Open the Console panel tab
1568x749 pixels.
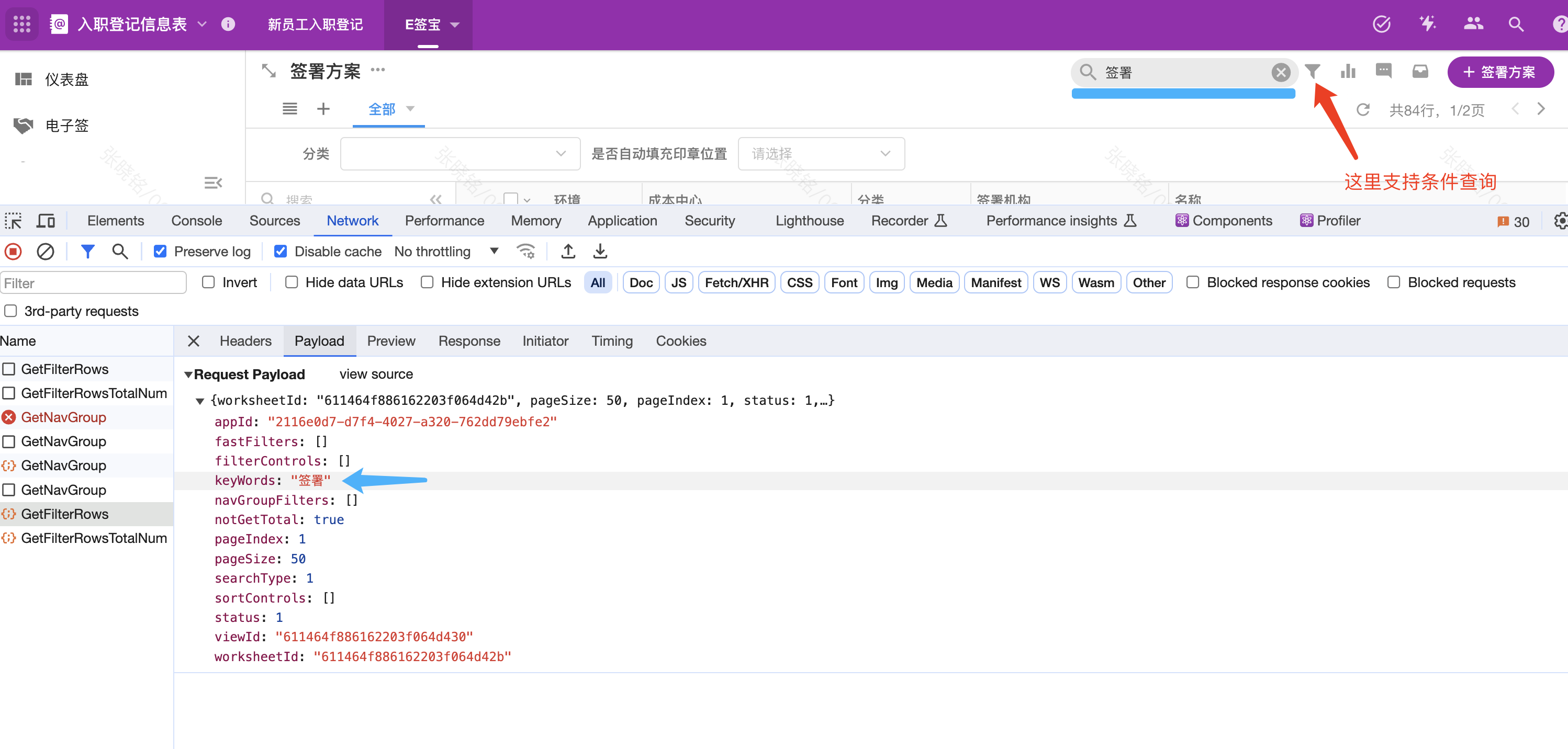point(196,221)
